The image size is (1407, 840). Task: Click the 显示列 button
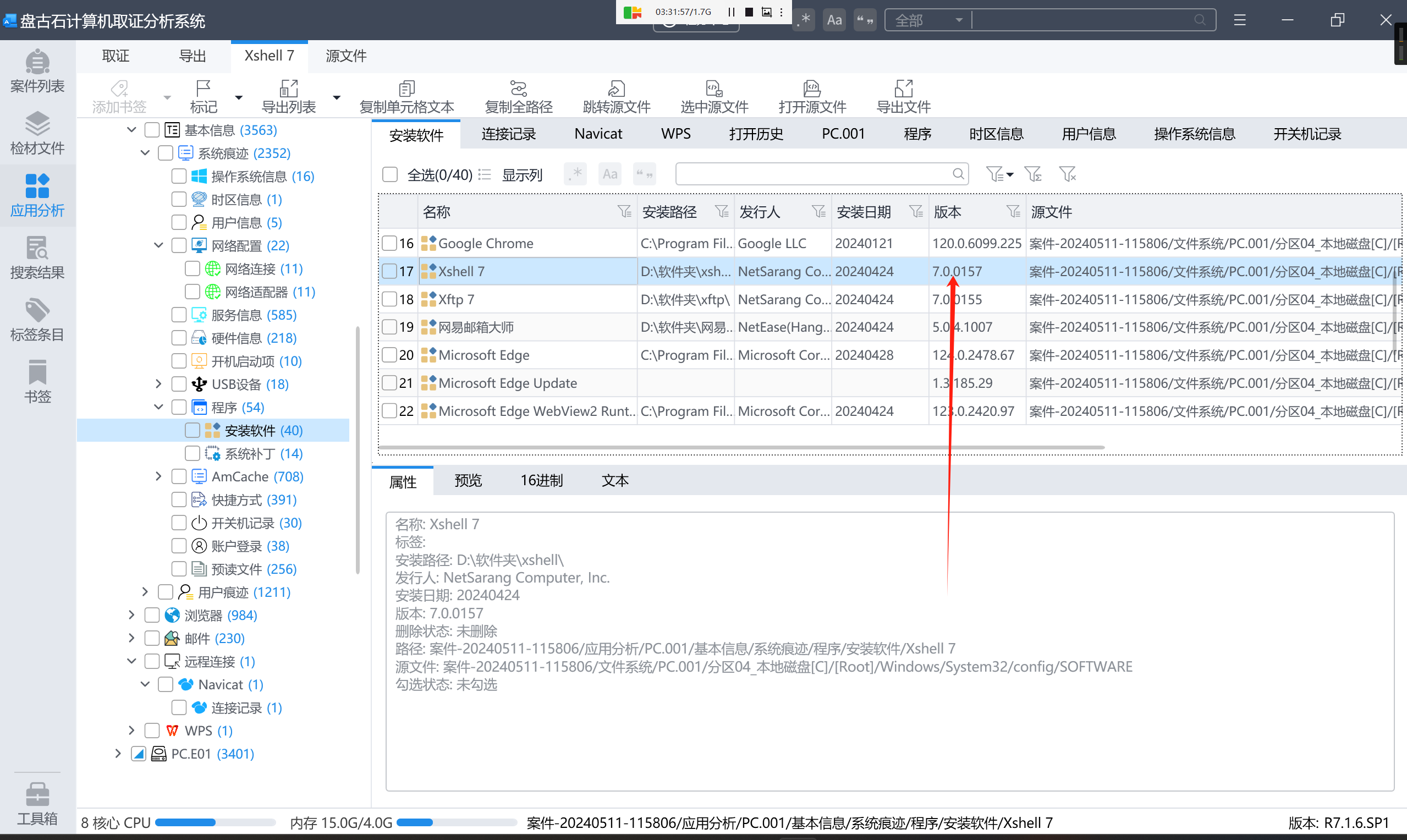tap(521, 174)
